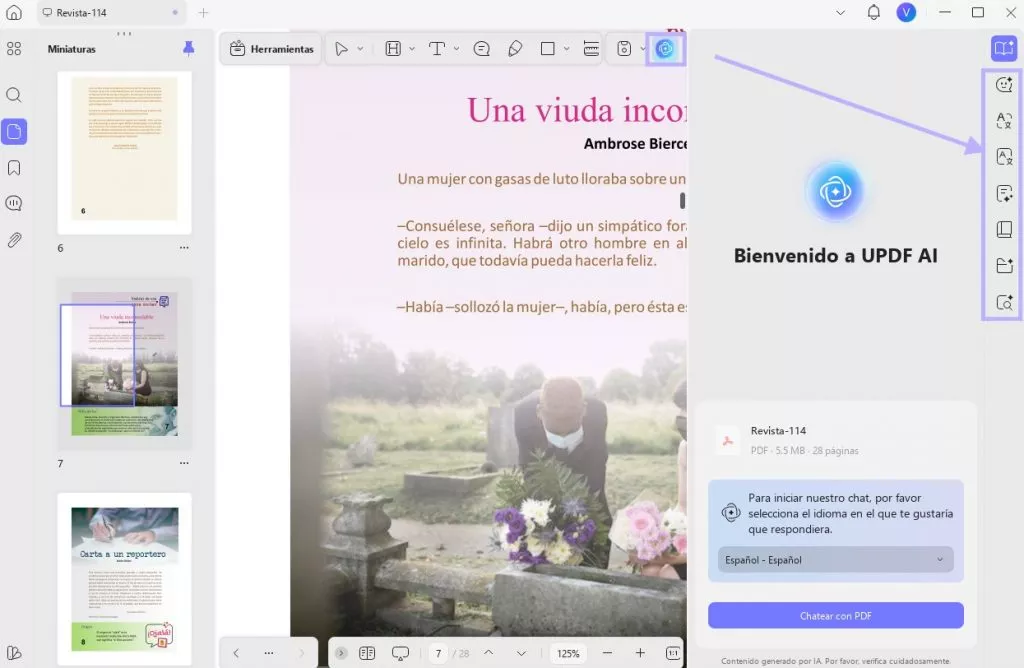Image resolution: width=1024 pixels, height=668 pixels.
Task: Open the search panel in left sidebar
Action: 14,95
